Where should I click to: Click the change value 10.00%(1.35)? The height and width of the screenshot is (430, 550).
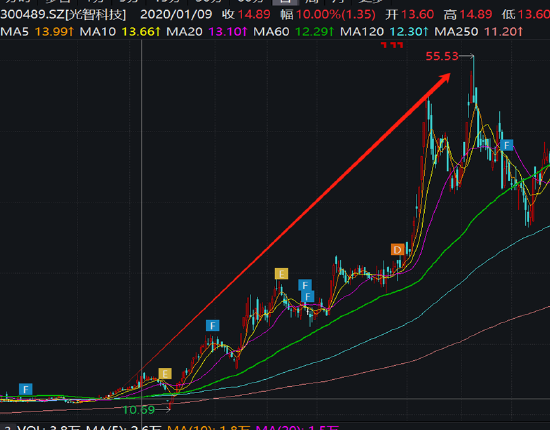(x=336, y=14)
